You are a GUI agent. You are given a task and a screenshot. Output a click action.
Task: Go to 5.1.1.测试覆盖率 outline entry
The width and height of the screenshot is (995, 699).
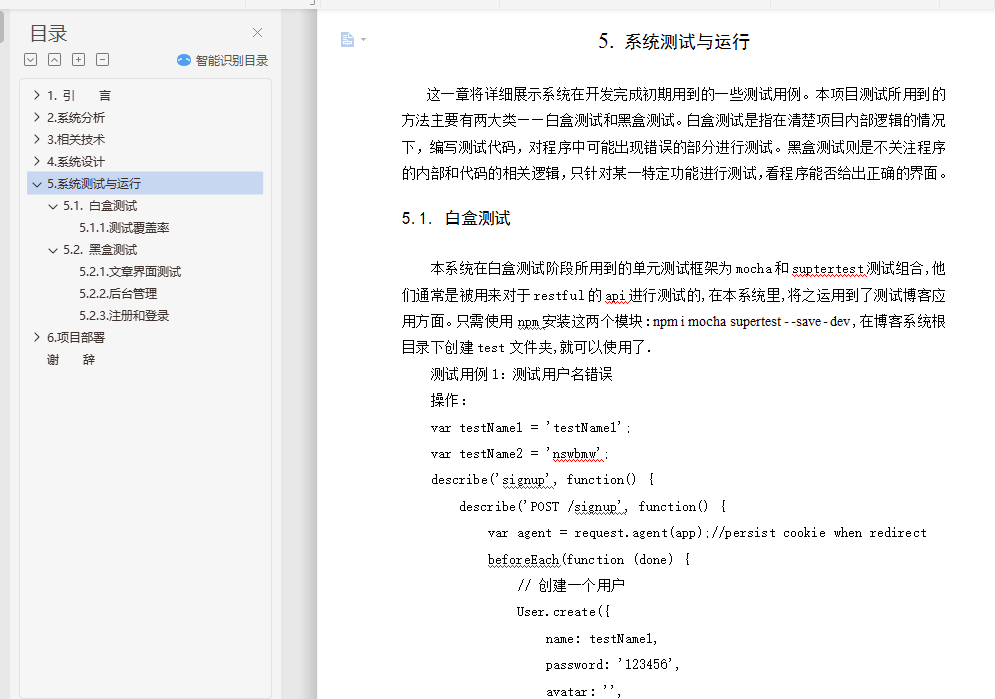click(x=124, y=228)
